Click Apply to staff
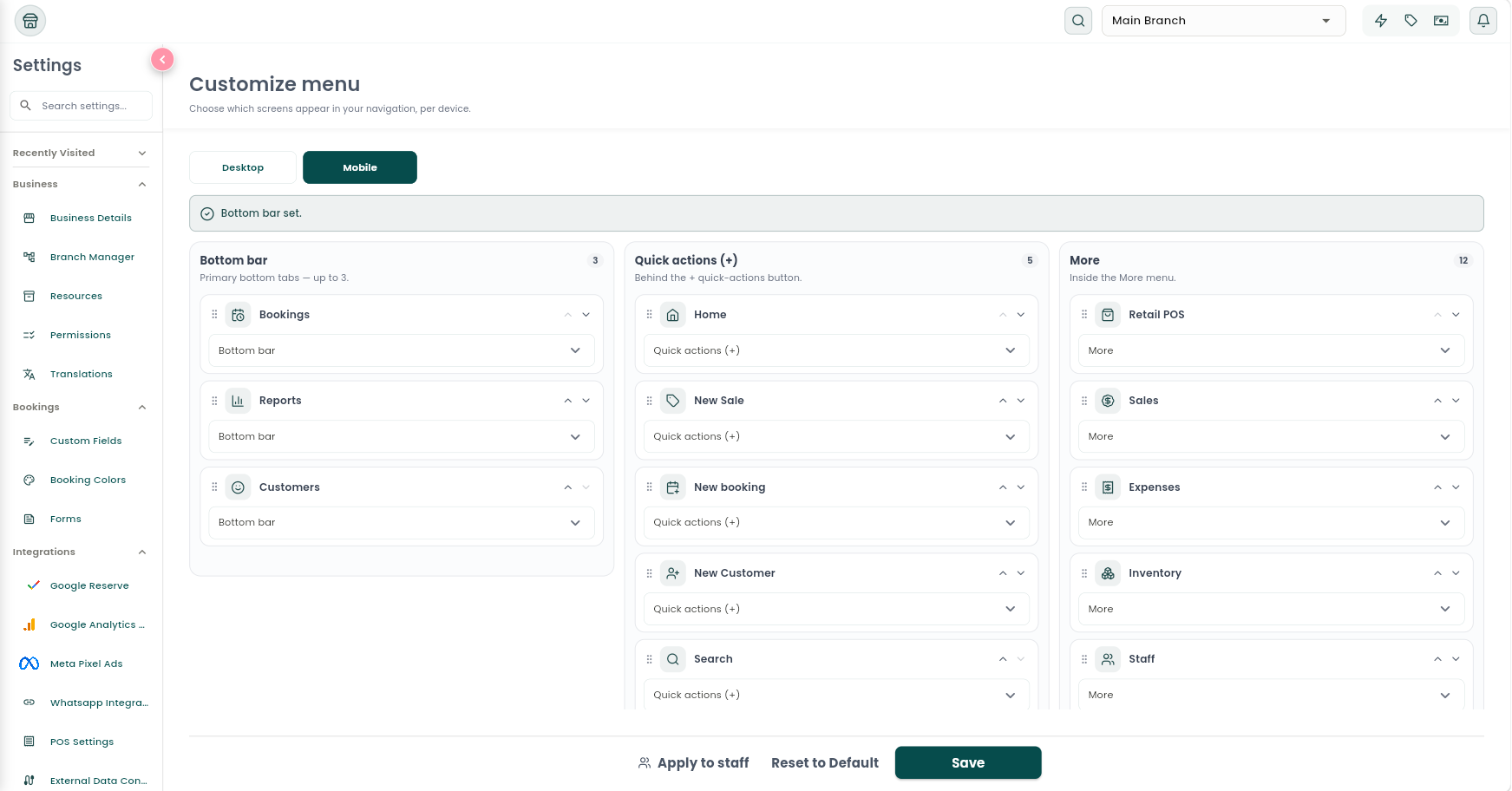The width and height of the screenshot is (1512, 791). pyautogui.click(x=694, y=762)
